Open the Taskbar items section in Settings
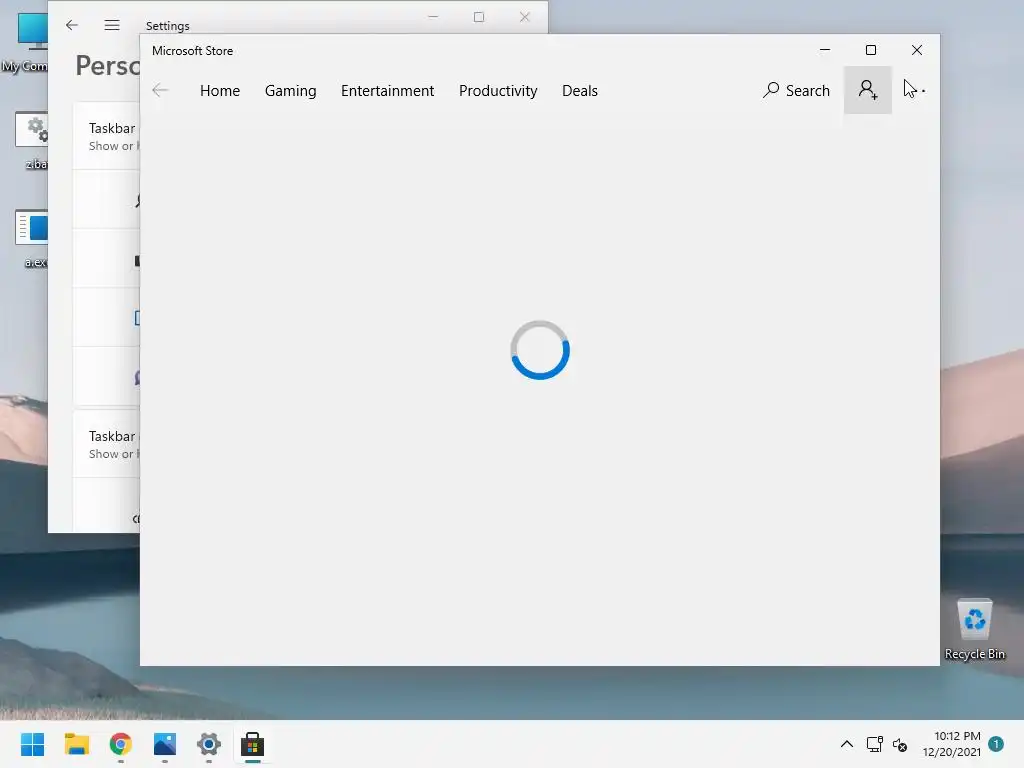 click(x=106, y=136)
